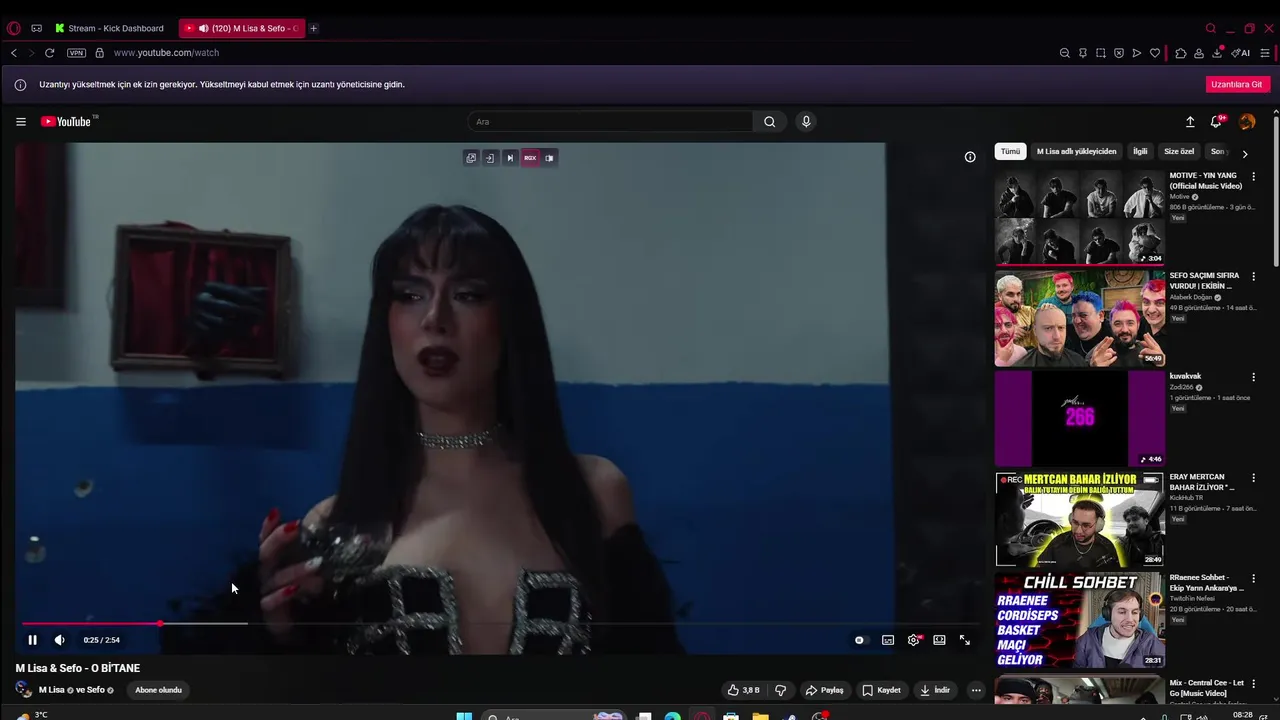This screenshot has width=1280, height=720.
Task: Open YouTube notifications bell
Action: coord(1217,122)
